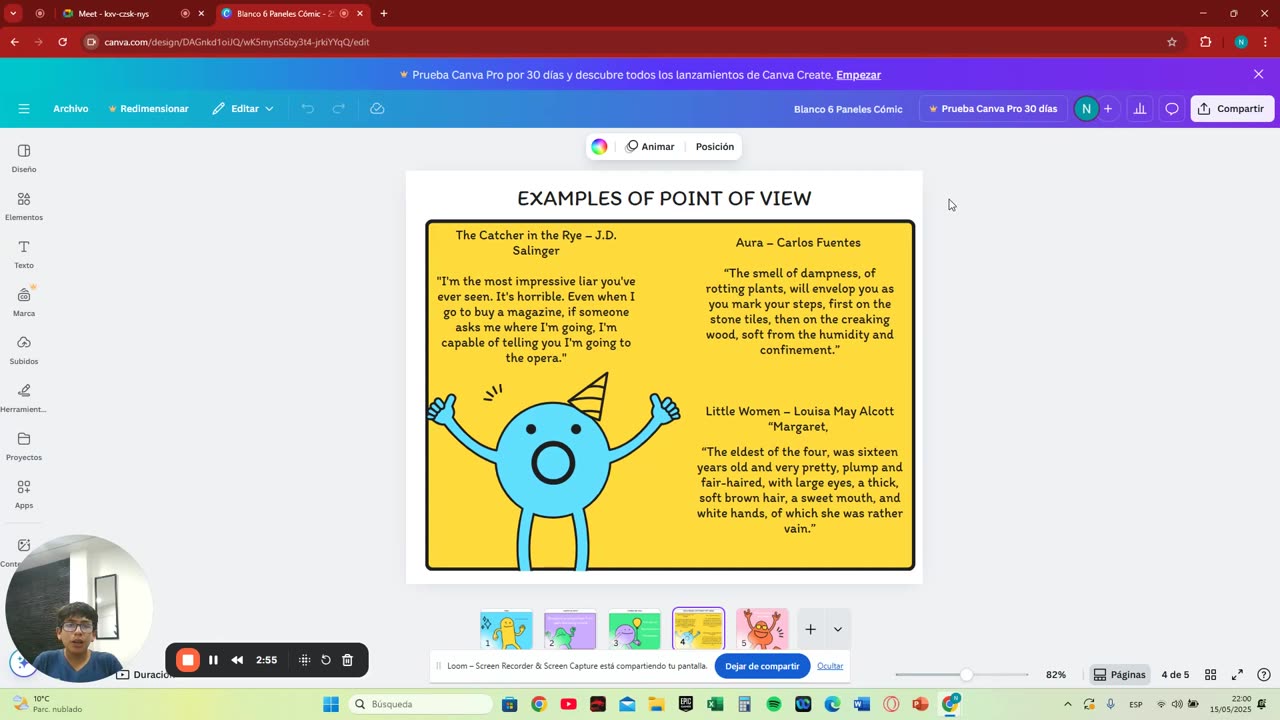Click the Windows Start button

click(331, 704)
